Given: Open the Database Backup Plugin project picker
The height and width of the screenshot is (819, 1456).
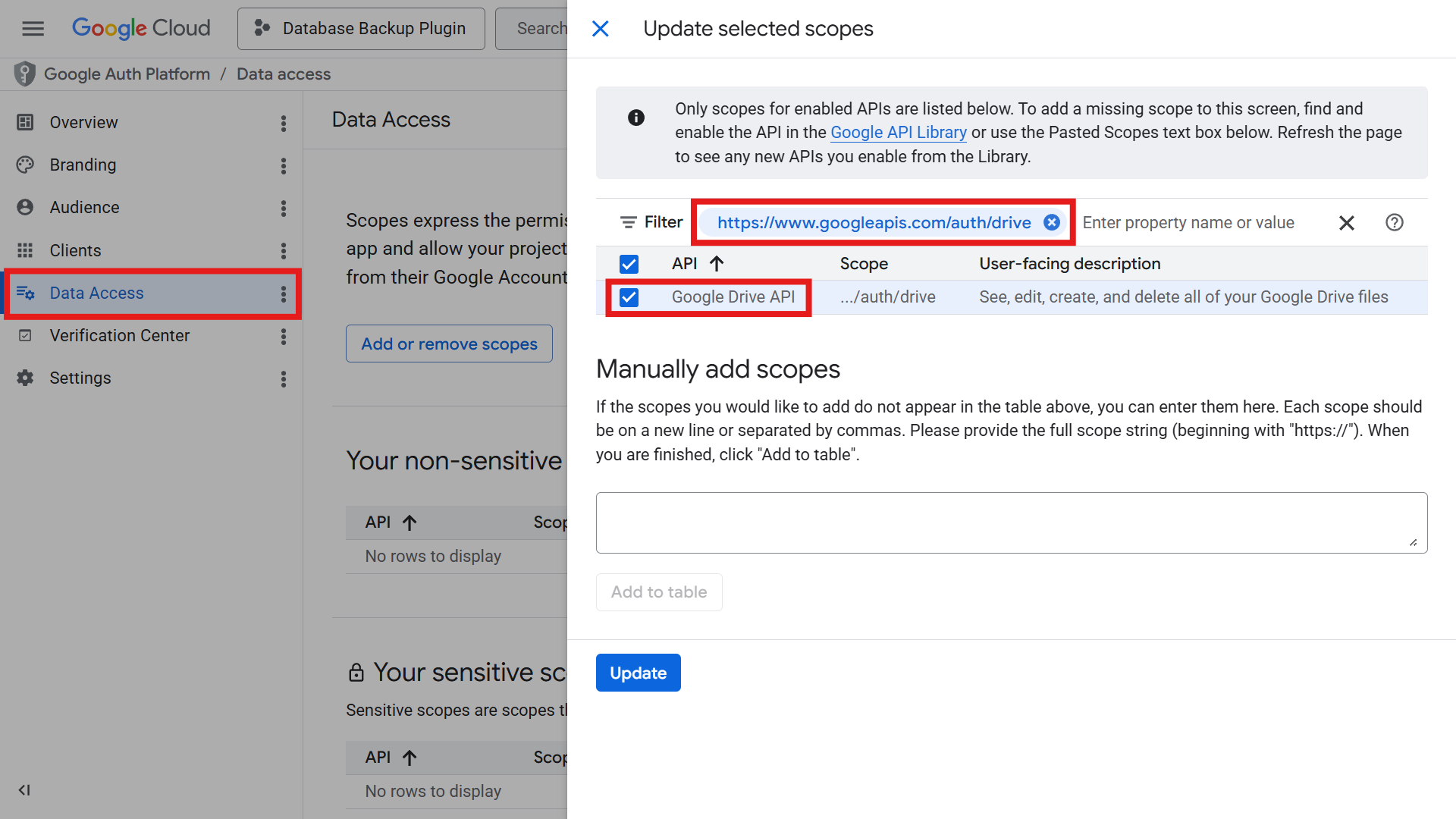Looking at the screenshot, I should coord(361,29).
